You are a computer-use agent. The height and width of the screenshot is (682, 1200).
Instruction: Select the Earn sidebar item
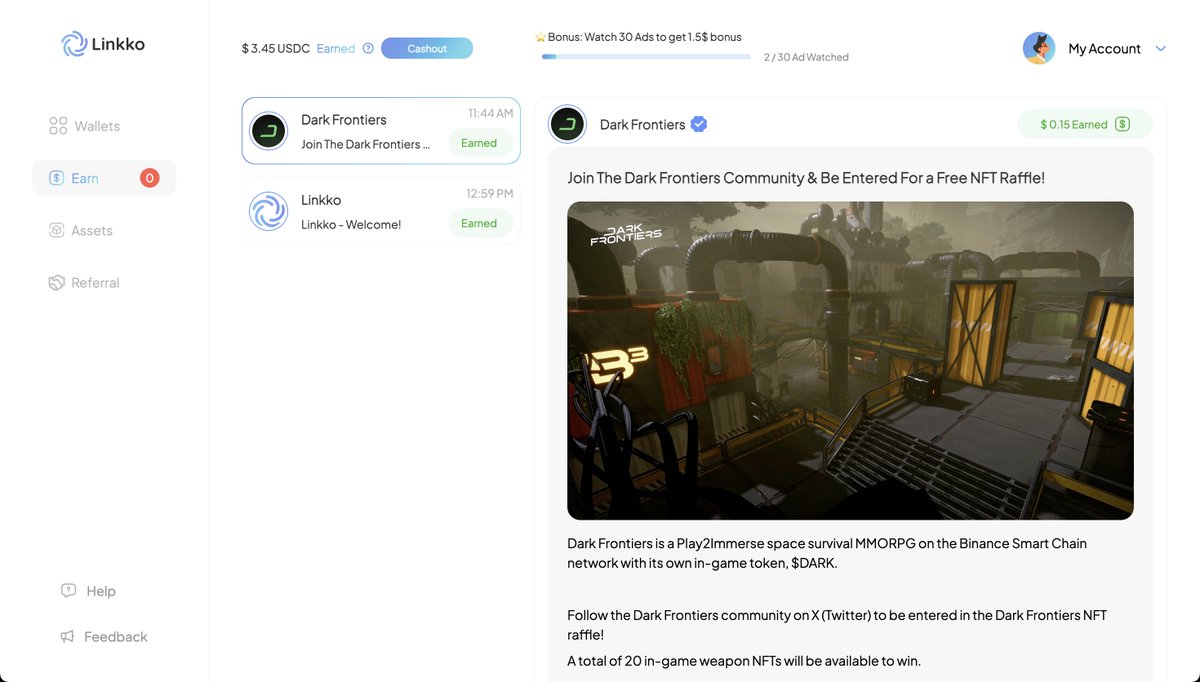click(104, 178)
